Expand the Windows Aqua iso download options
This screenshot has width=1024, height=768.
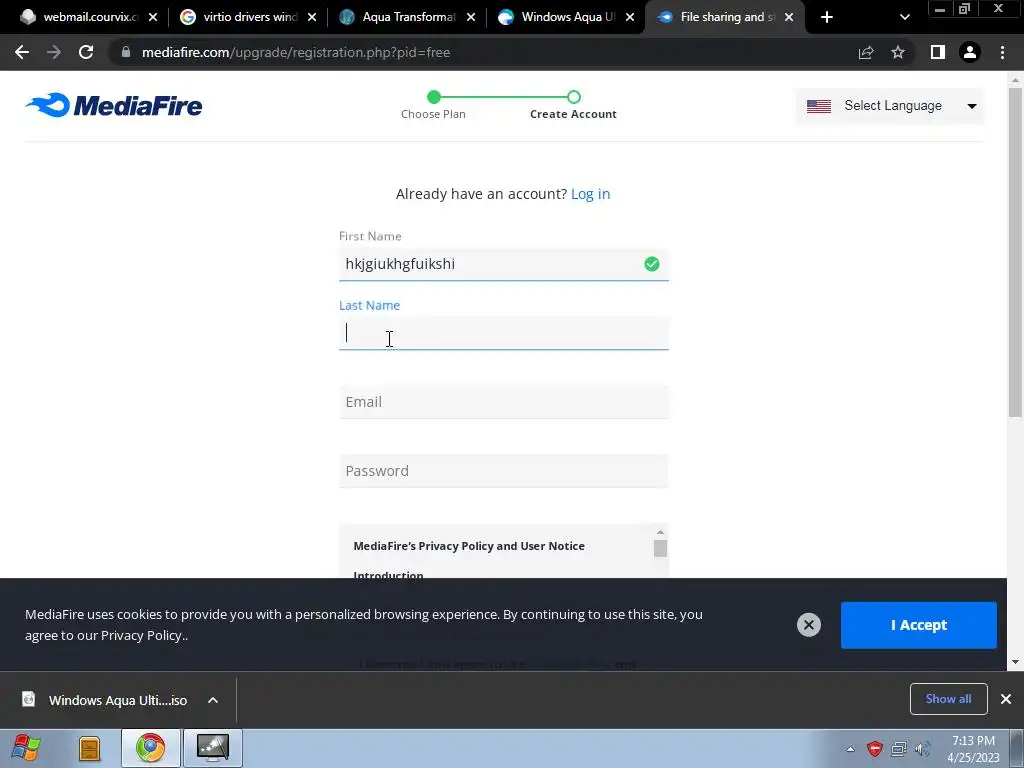(213, 700)
